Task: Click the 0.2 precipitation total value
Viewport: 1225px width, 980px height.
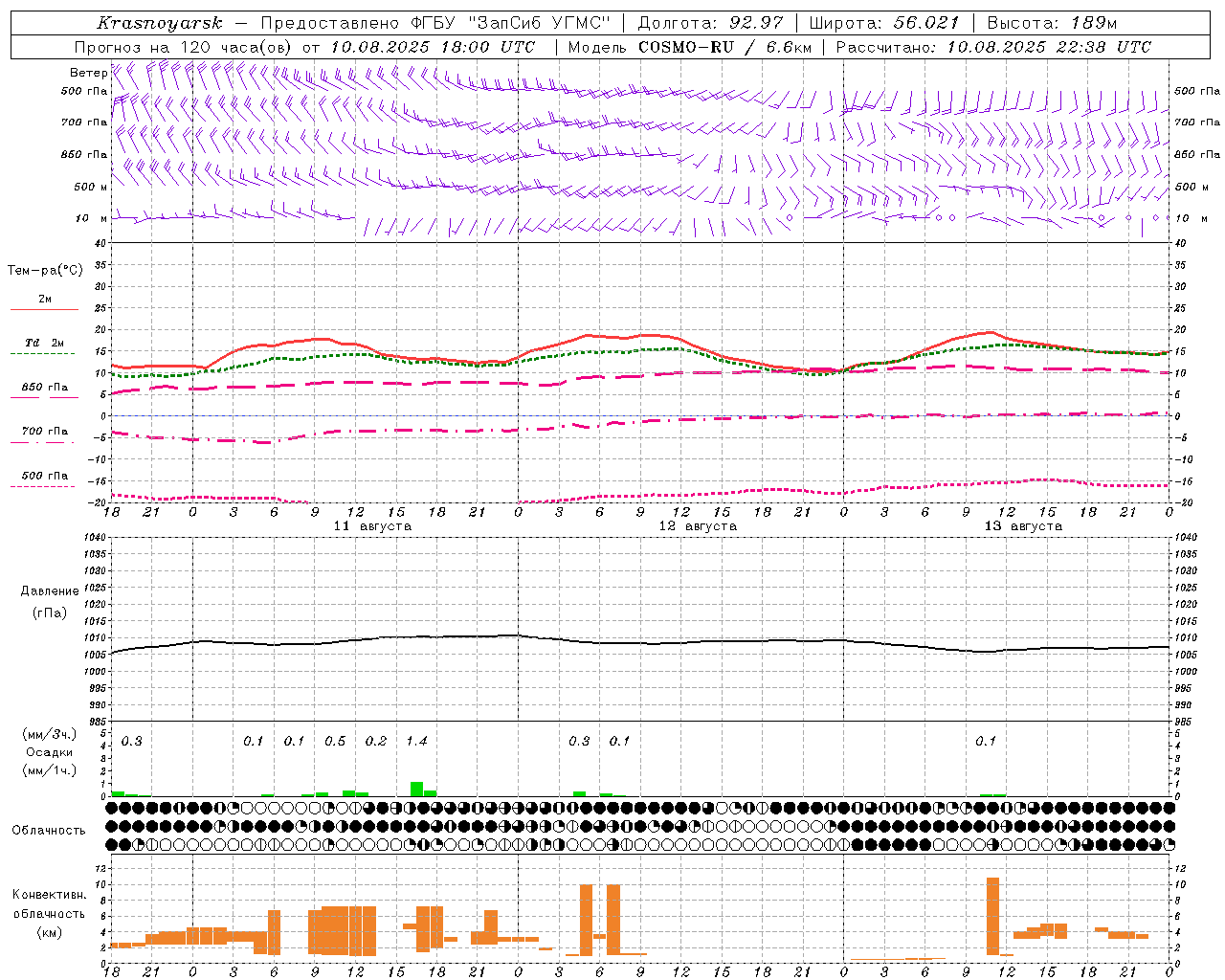Action: tap(376, 742)
